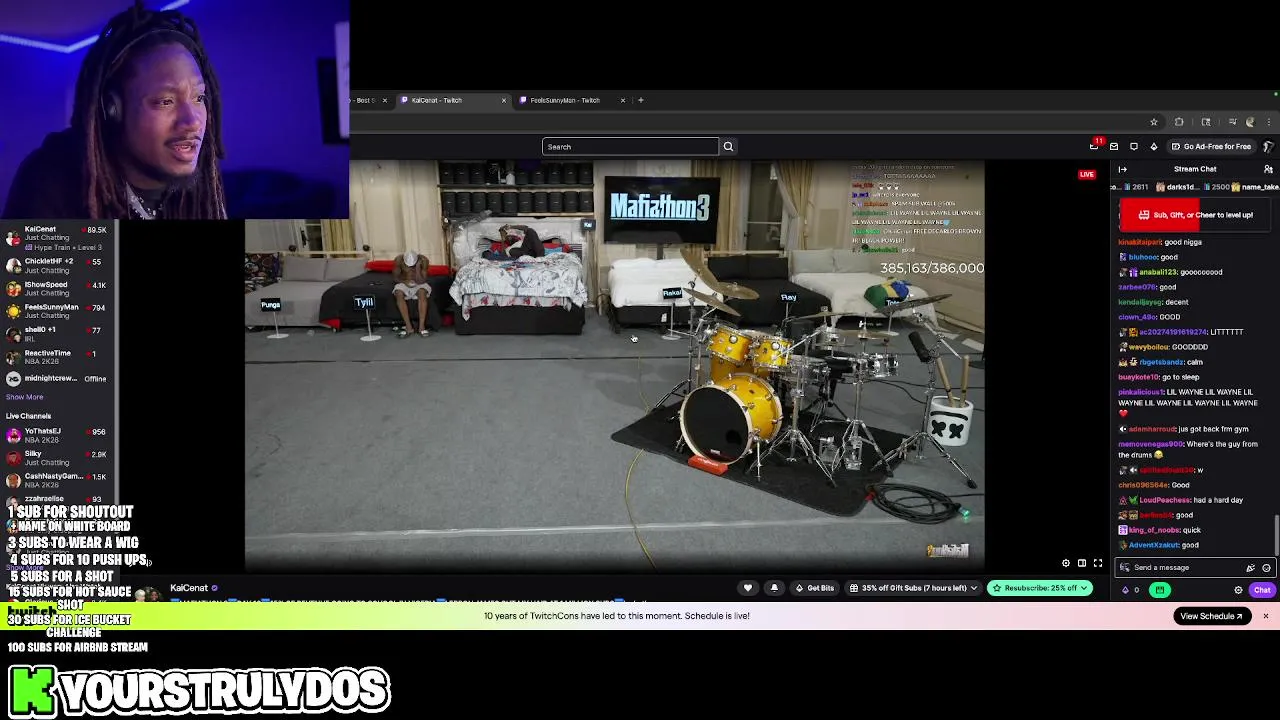Click the chat scrollbar

(1277, 533)
